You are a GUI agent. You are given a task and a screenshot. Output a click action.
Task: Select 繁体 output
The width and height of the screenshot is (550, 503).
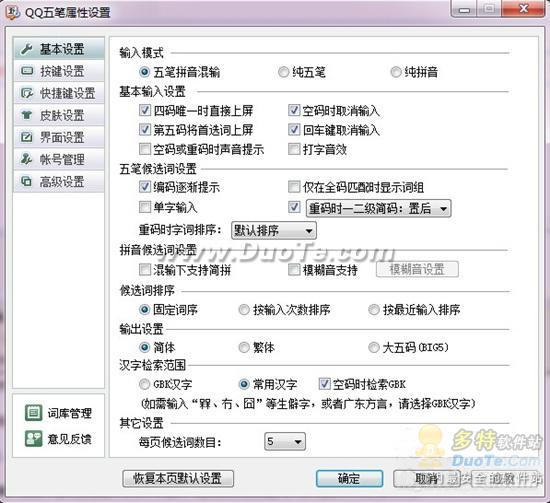pos(244,347)
